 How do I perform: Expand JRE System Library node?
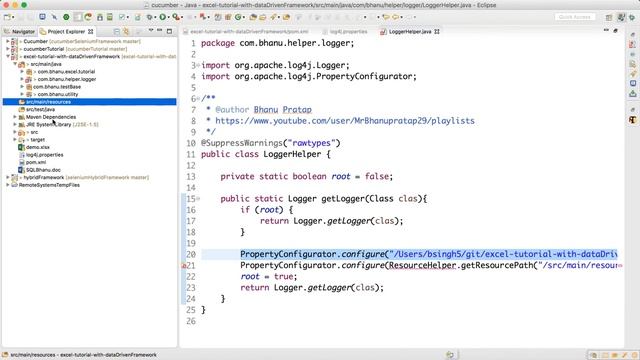(15, 124)
